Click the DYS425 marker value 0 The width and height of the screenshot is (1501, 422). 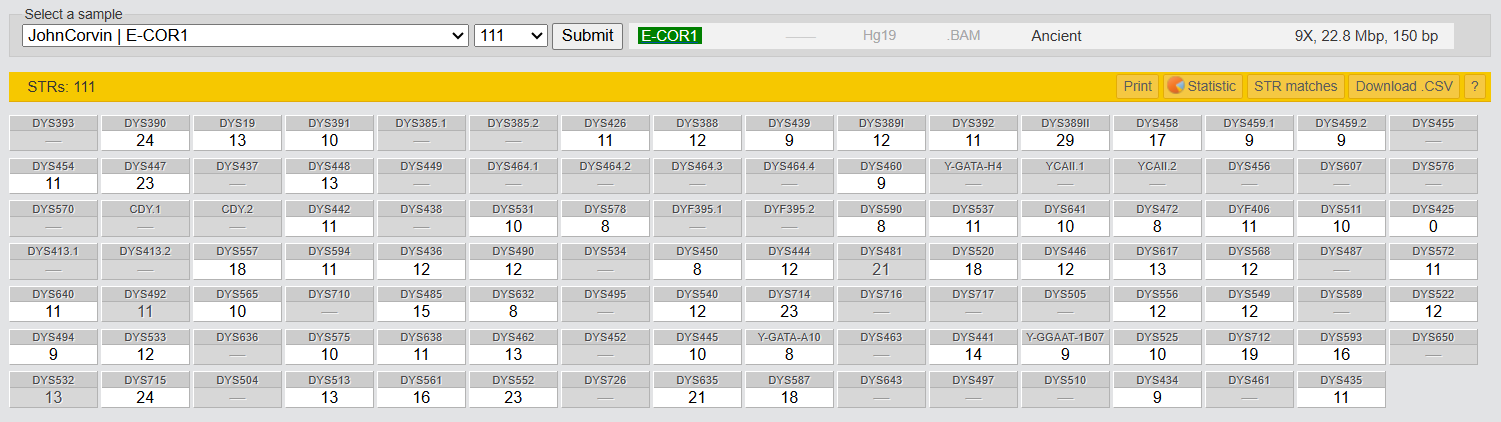coord(1433,227)
